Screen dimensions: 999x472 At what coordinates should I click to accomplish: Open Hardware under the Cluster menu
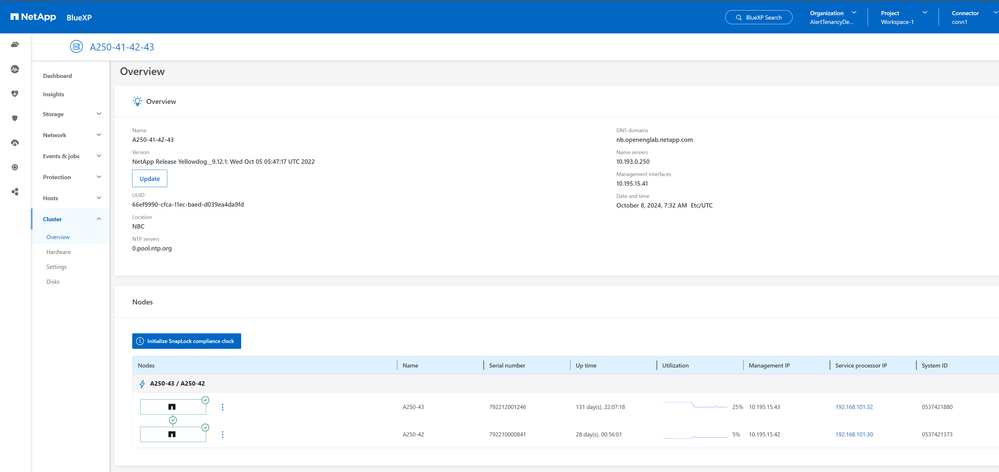click(58, 252)
